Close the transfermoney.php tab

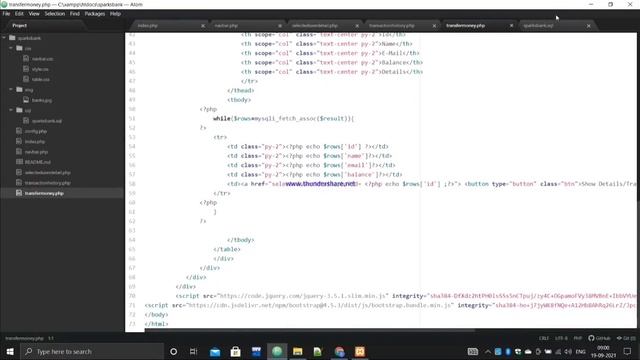pos(511,26)
